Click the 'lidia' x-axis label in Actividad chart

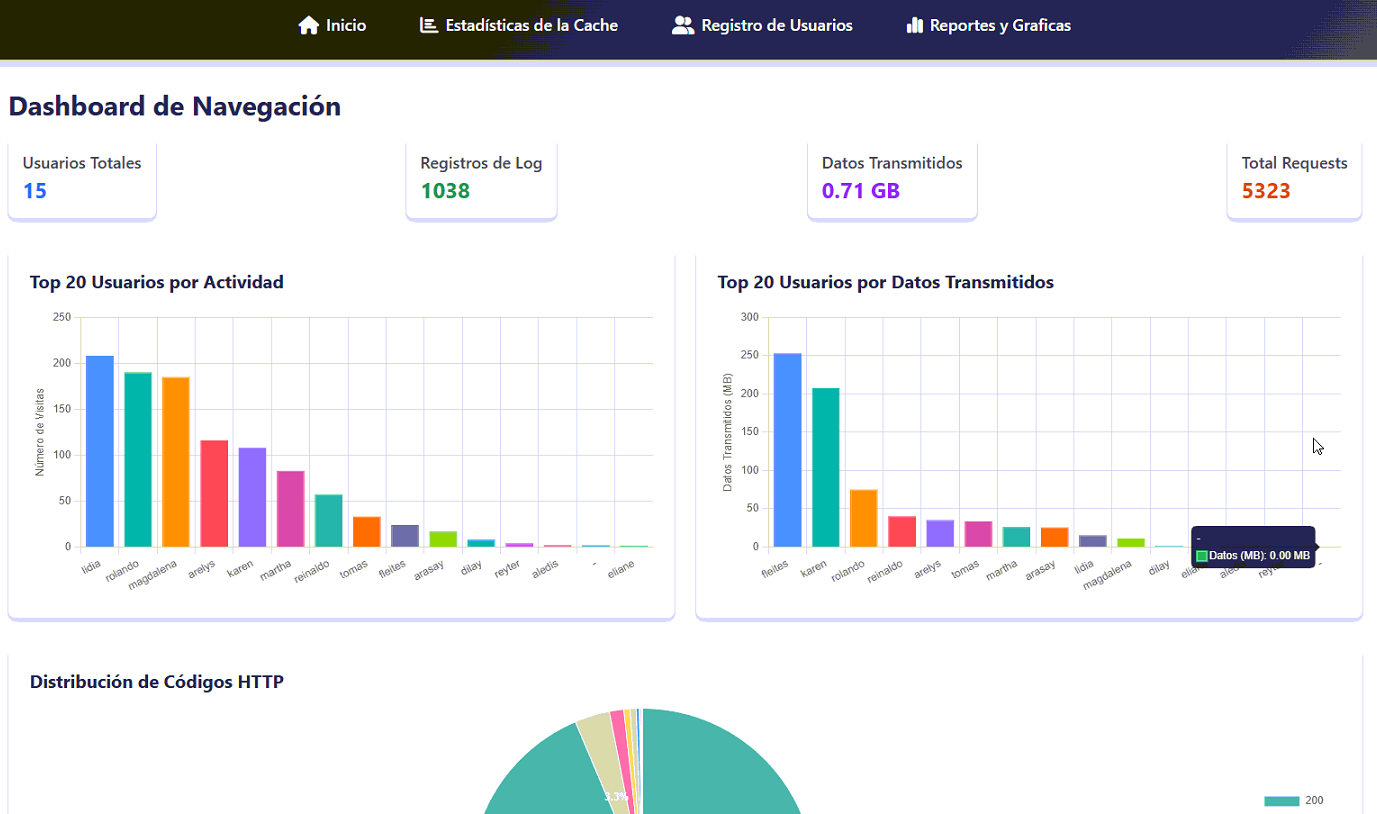(x=92, y=566)
